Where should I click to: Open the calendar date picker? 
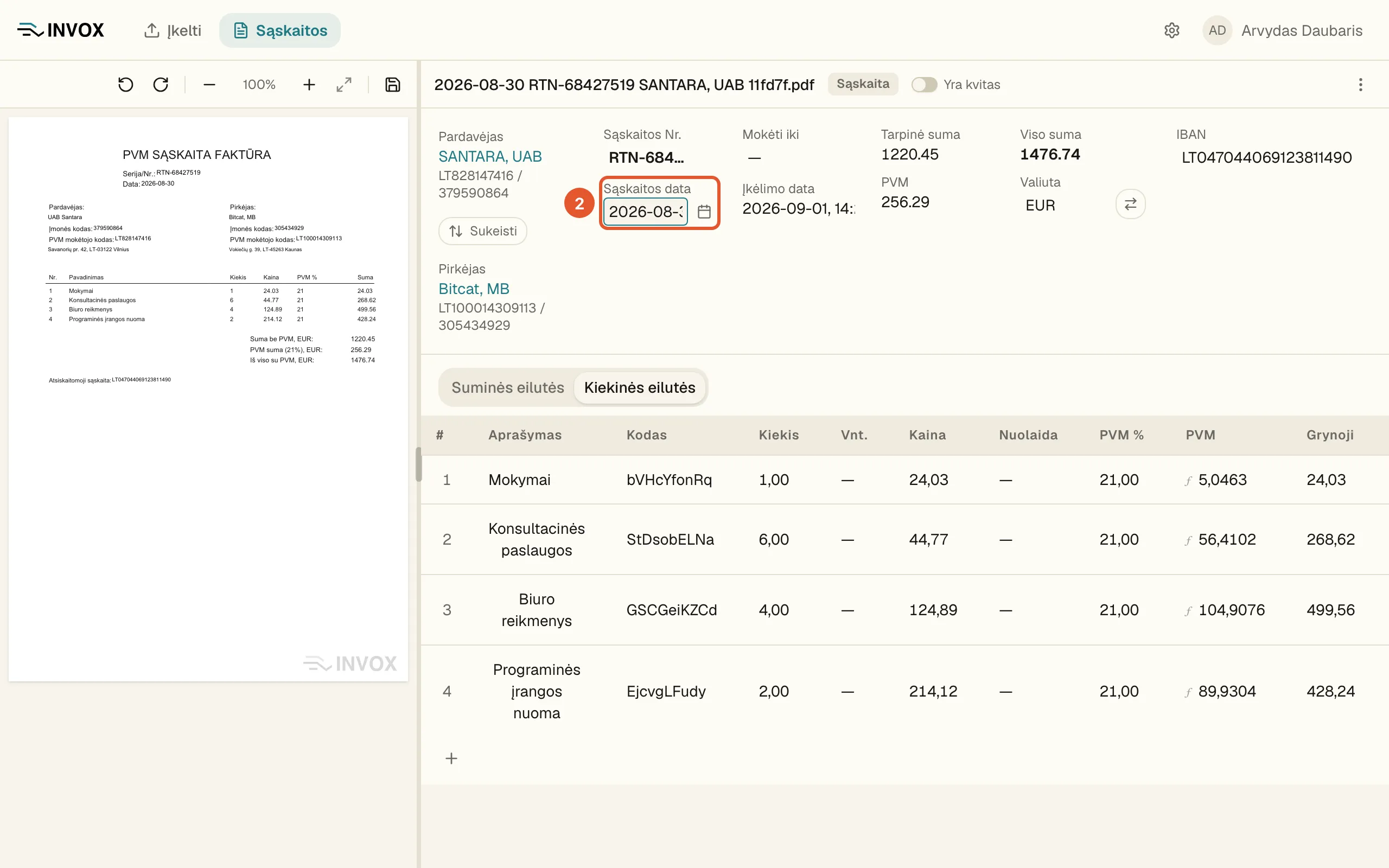(704, 212)
